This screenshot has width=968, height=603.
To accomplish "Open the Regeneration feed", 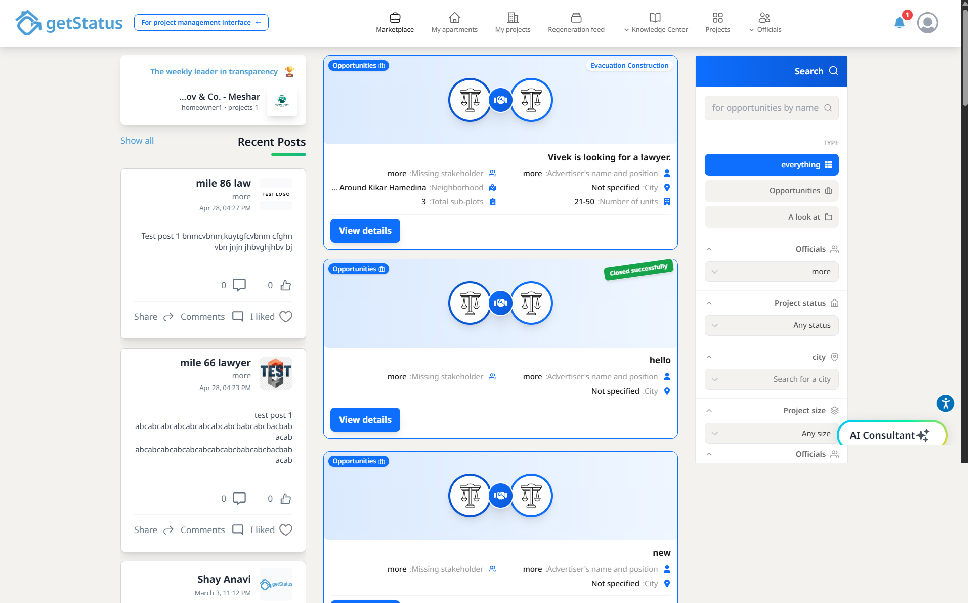I will [576, 23].
